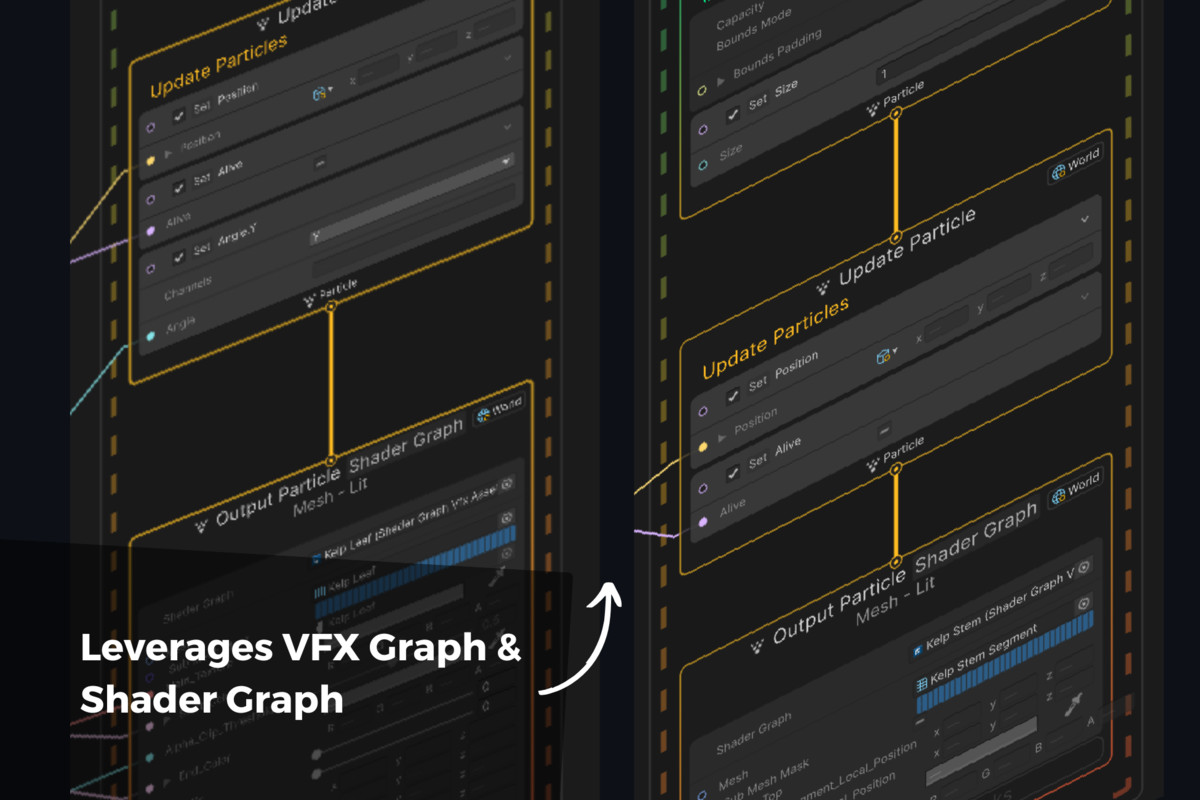This screenshot has width=1200, height=800.
Task: Expand Position property triangle in left graph
Action: pos(168,153)
